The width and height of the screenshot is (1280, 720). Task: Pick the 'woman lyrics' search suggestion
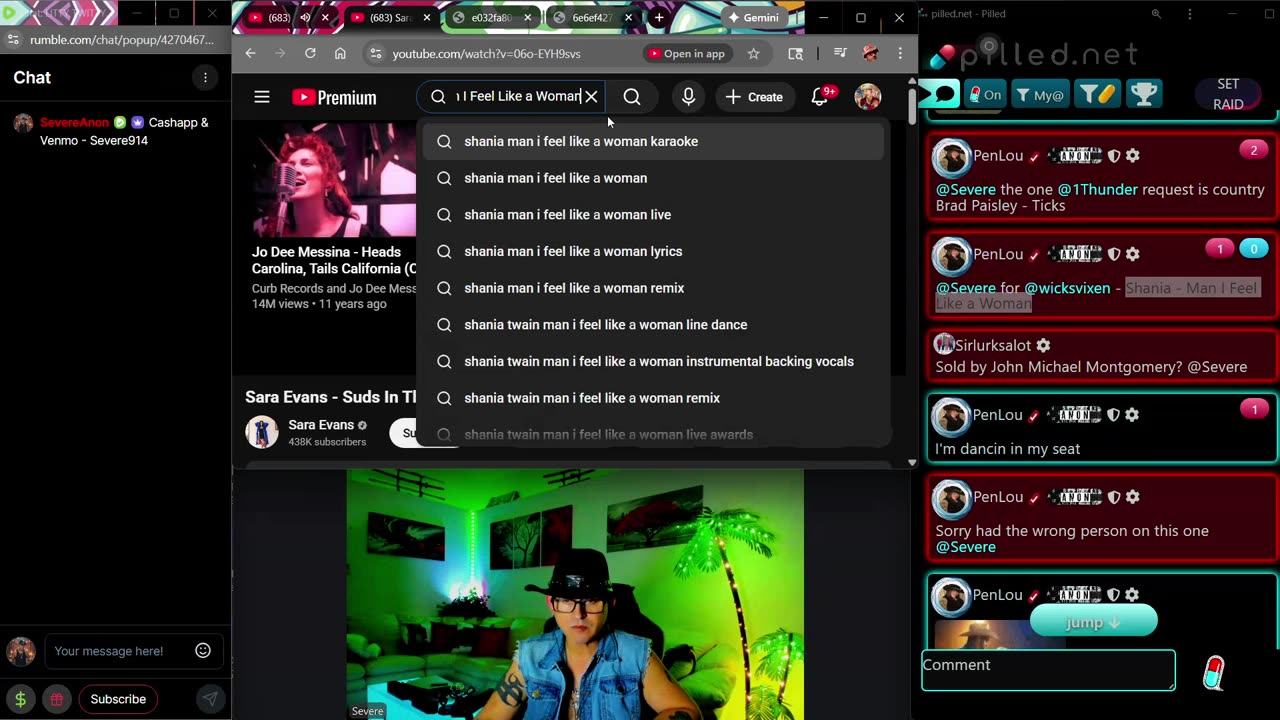point(654,251)
